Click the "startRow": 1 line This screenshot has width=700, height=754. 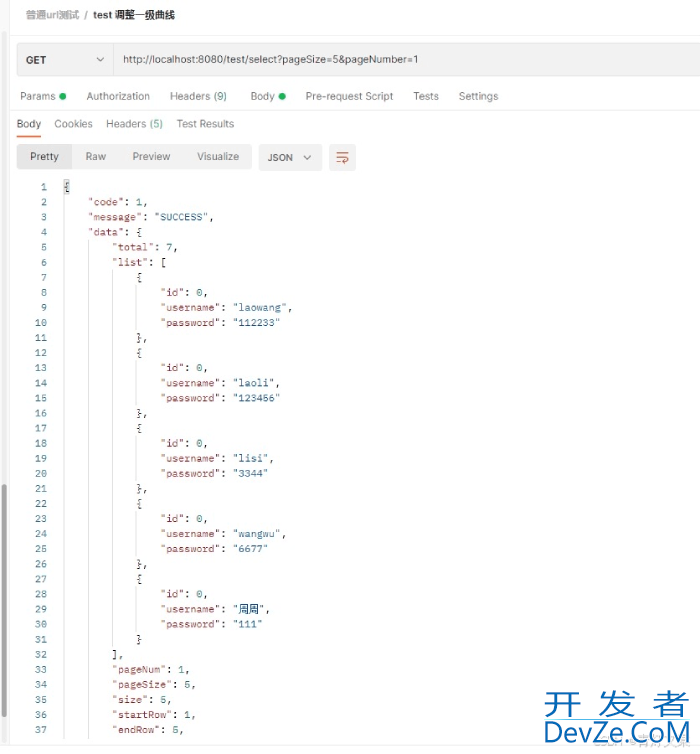[x=154, y=715]
